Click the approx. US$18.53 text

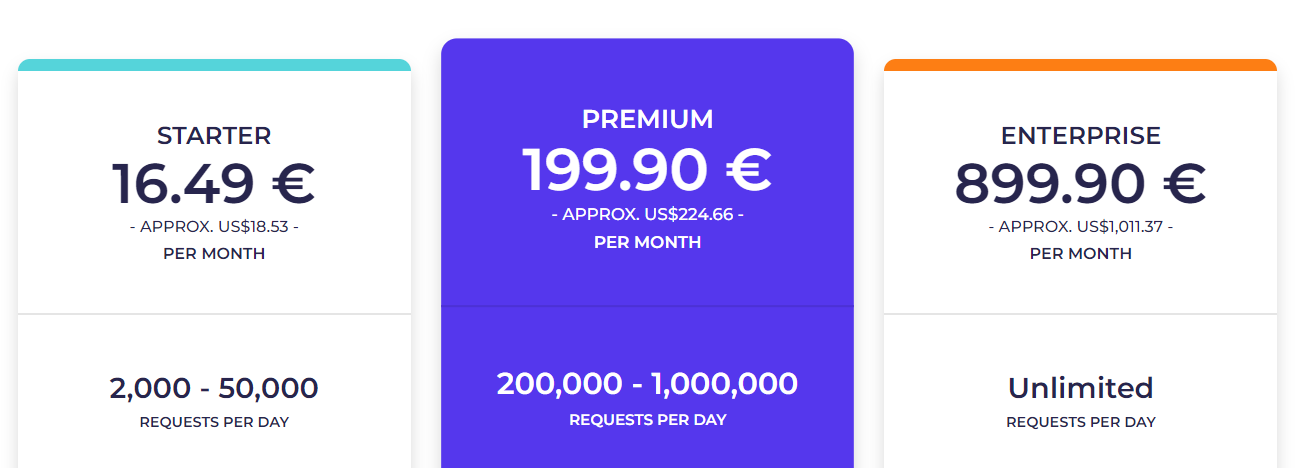(x=214, y=227)
